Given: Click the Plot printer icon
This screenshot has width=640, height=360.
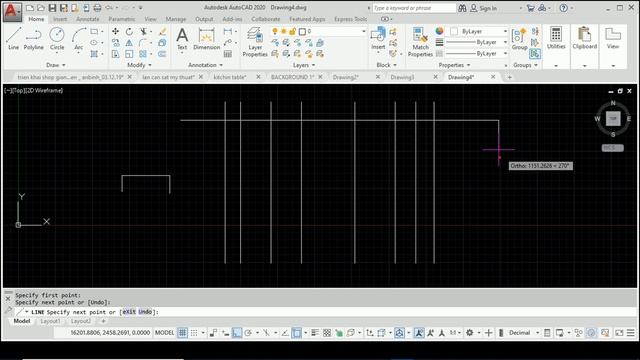Looking at the screenshot, I should [97, 8].
